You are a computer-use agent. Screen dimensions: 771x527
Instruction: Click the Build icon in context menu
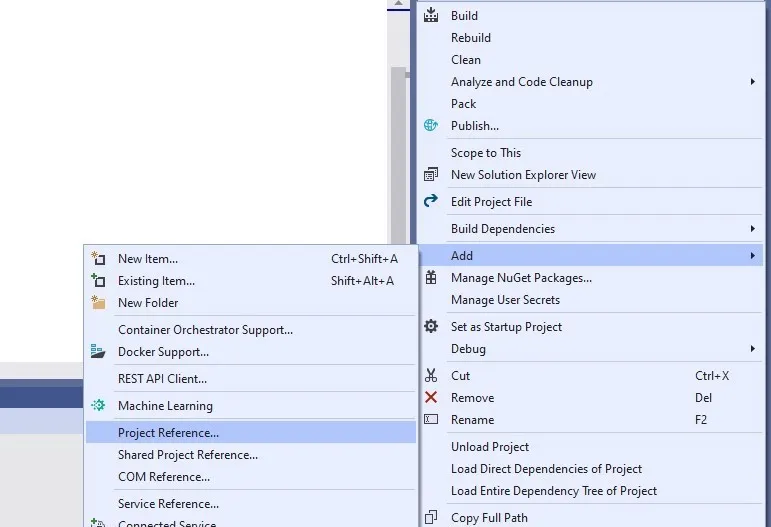(431, 15)
